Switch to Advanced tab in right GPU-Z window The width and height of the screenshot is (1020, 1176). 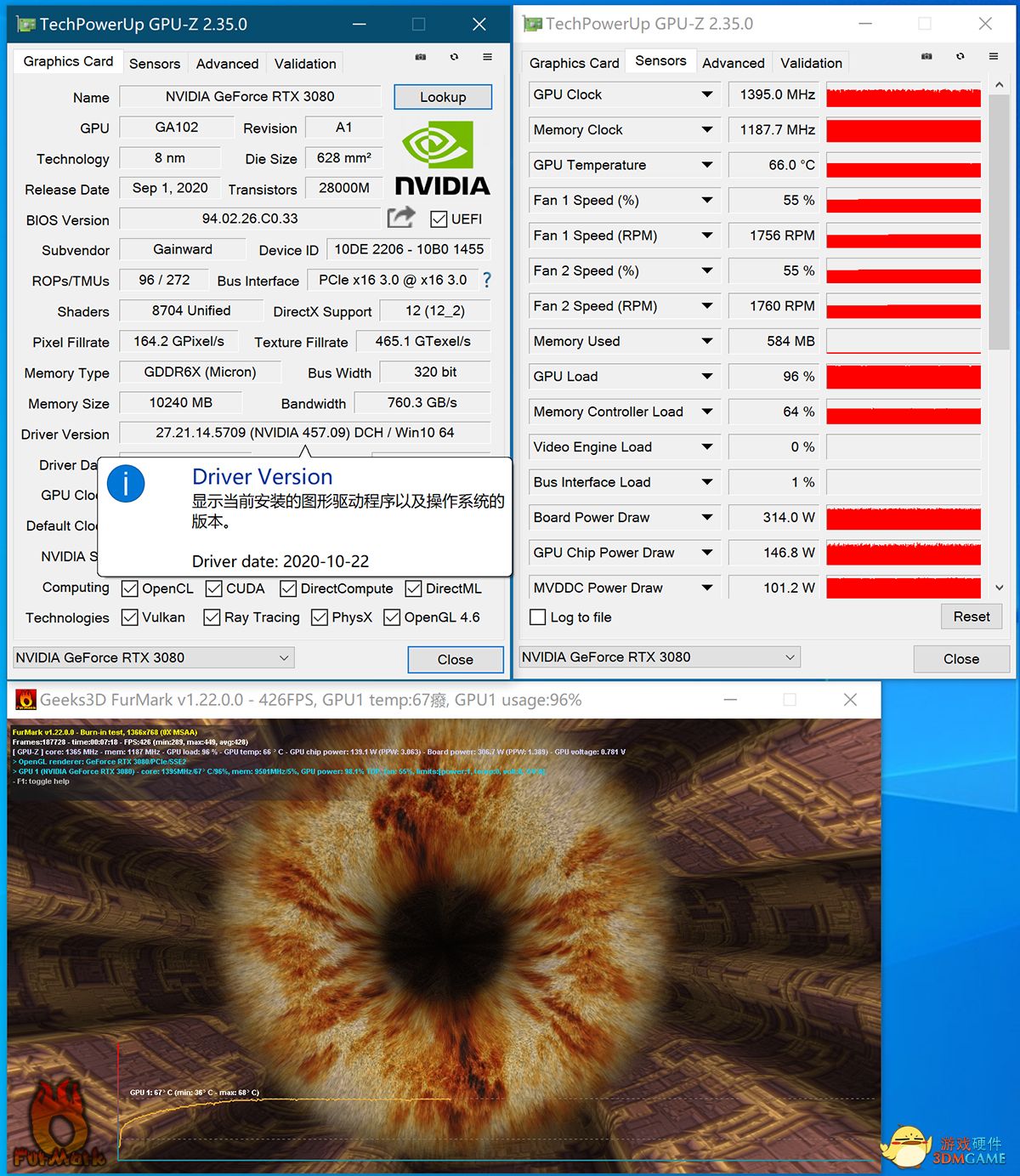point(734,63)
